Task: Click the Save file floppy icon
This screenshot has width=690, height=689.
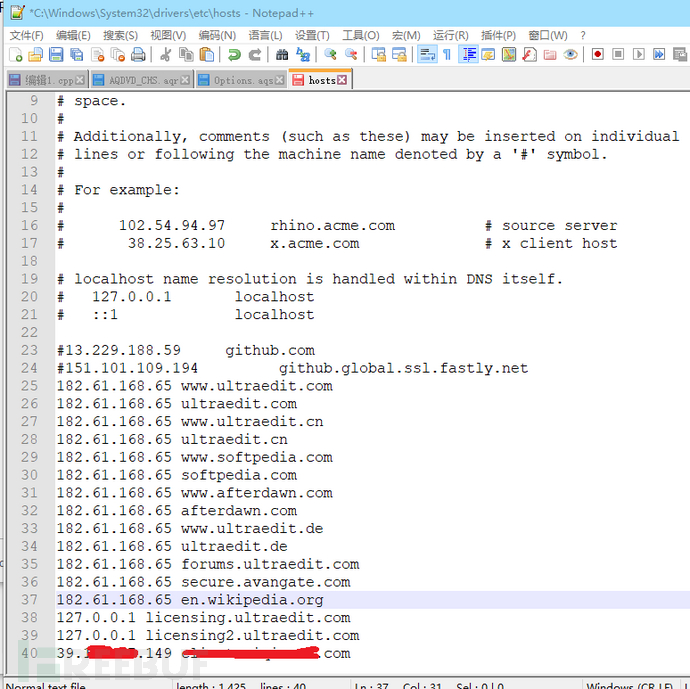Action: (x=56, y=55)
